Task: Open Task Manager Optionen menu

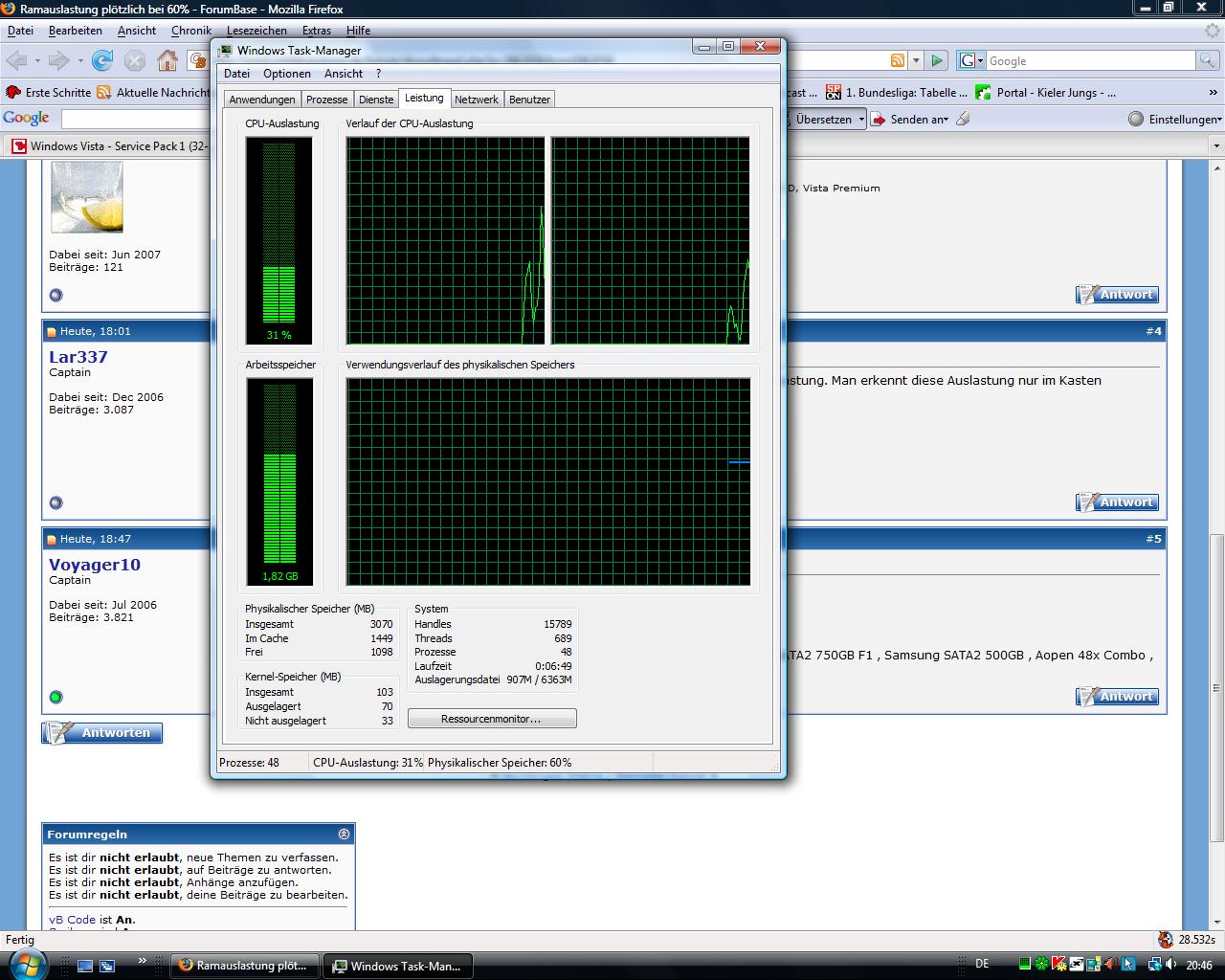Action: click(287, 74)
